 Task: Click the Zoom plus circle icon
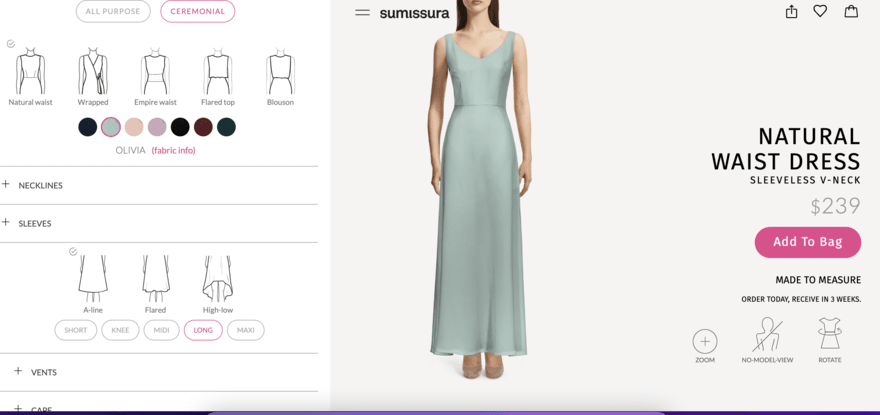(x=705, y=341)
